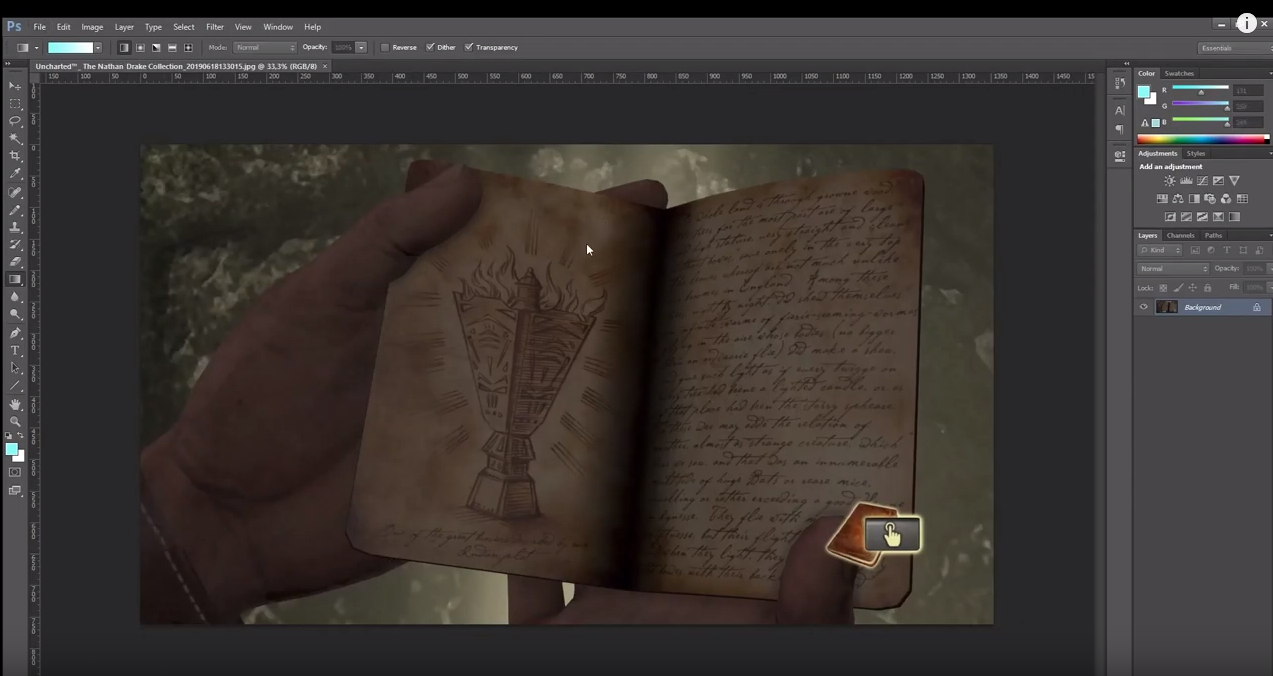Image resolution: width=1273 pixels, height=676 pixels.
Task: Open the Filter menu
Action: pos(215,27)
